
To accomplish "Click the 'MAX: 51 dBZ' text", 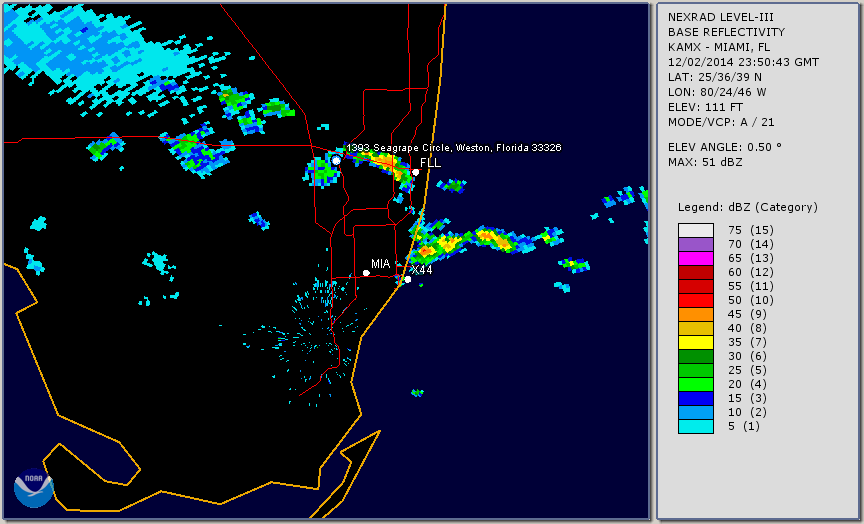I will tap(705, 162).
